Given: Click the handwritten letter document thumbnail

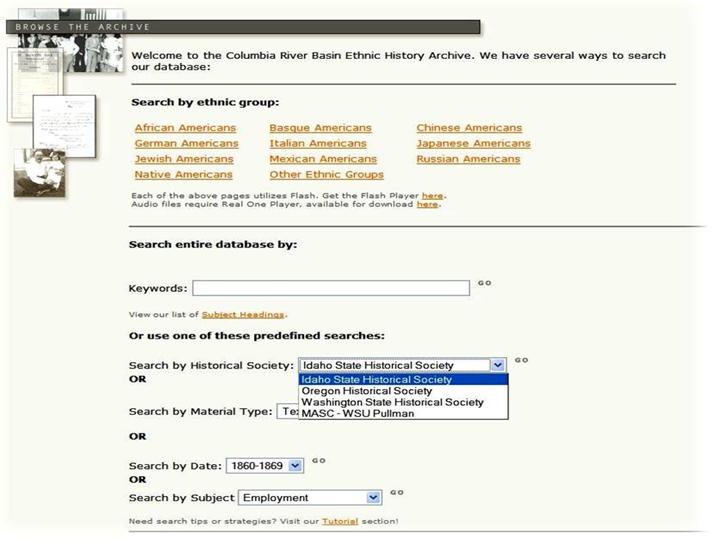Looking at the screenshot, I should click(x=65, y=126).
